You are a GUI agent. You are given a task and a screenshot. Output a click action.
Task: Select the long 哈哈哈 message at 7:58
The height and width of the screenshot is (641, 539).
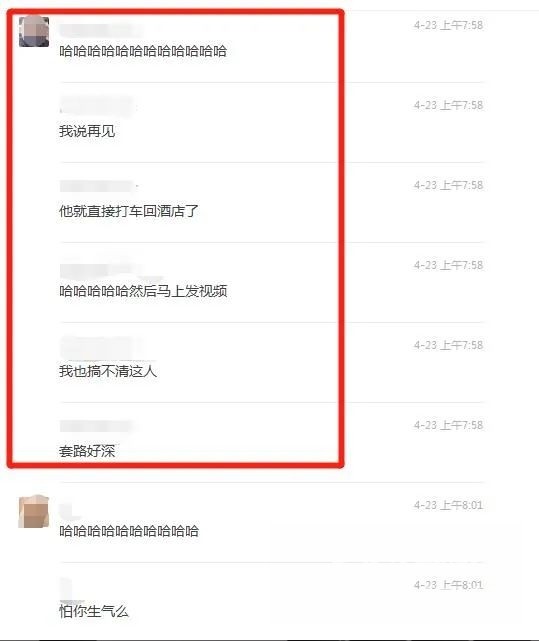(x=143, y=51)
